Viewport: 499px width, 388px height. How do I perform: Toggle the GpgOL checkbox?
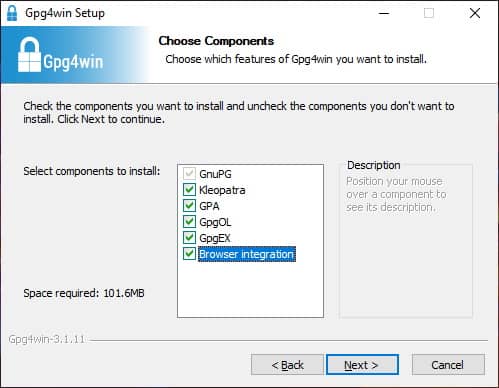(x=189, y=222)
